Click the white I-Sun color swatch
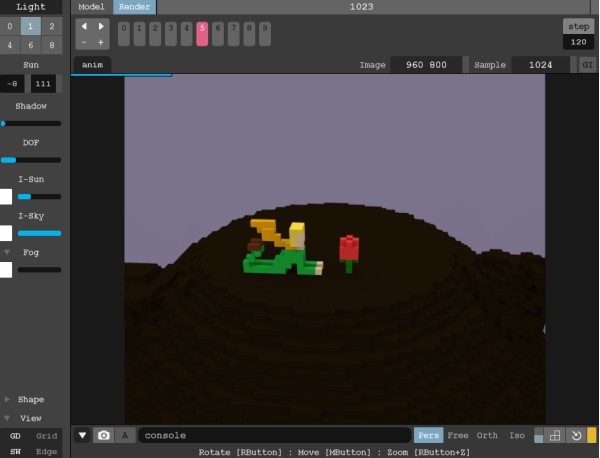600x458 pixels. [6, 196]
